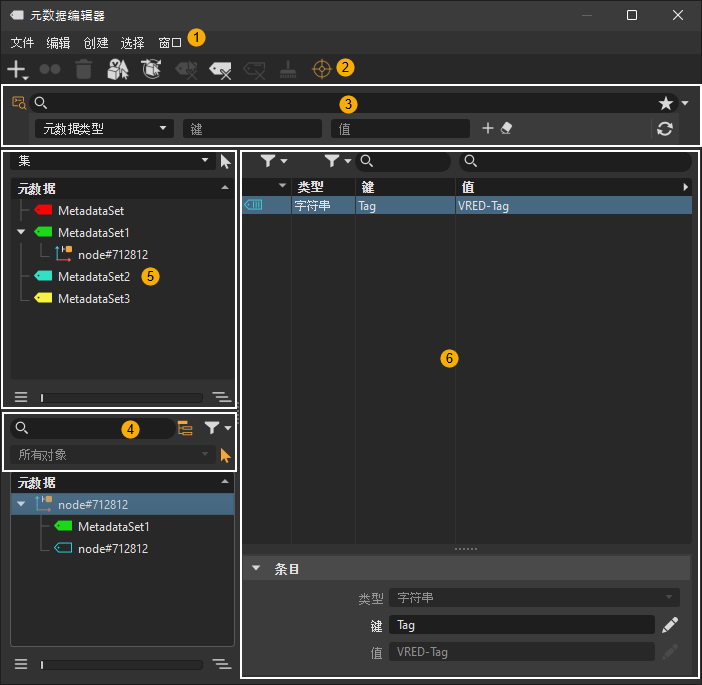Click the pencil edit icon beside Tag key

(670, 625)
